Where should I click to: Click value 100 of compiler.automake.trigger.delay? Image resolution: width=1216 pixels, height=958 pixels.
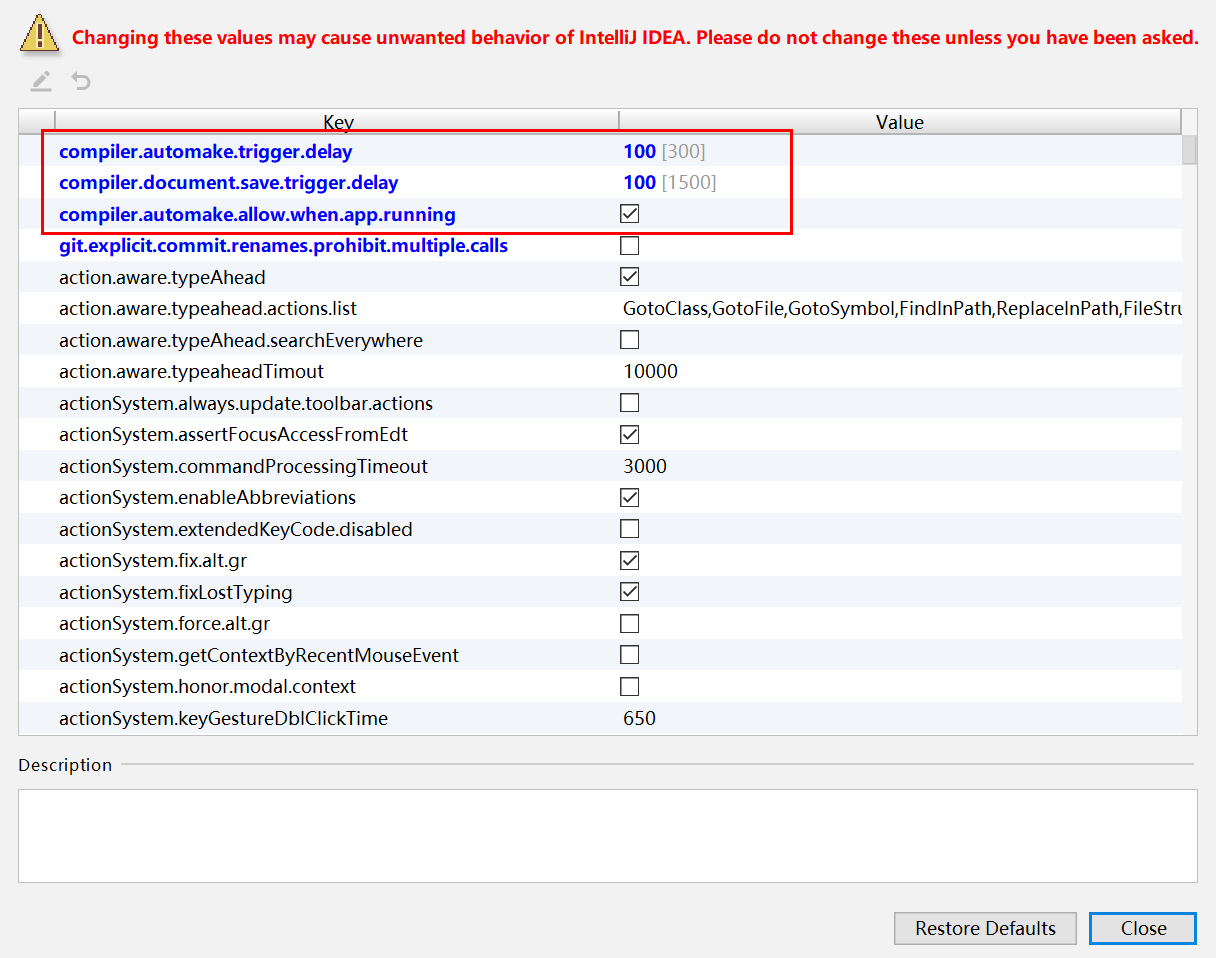[639, 151]
